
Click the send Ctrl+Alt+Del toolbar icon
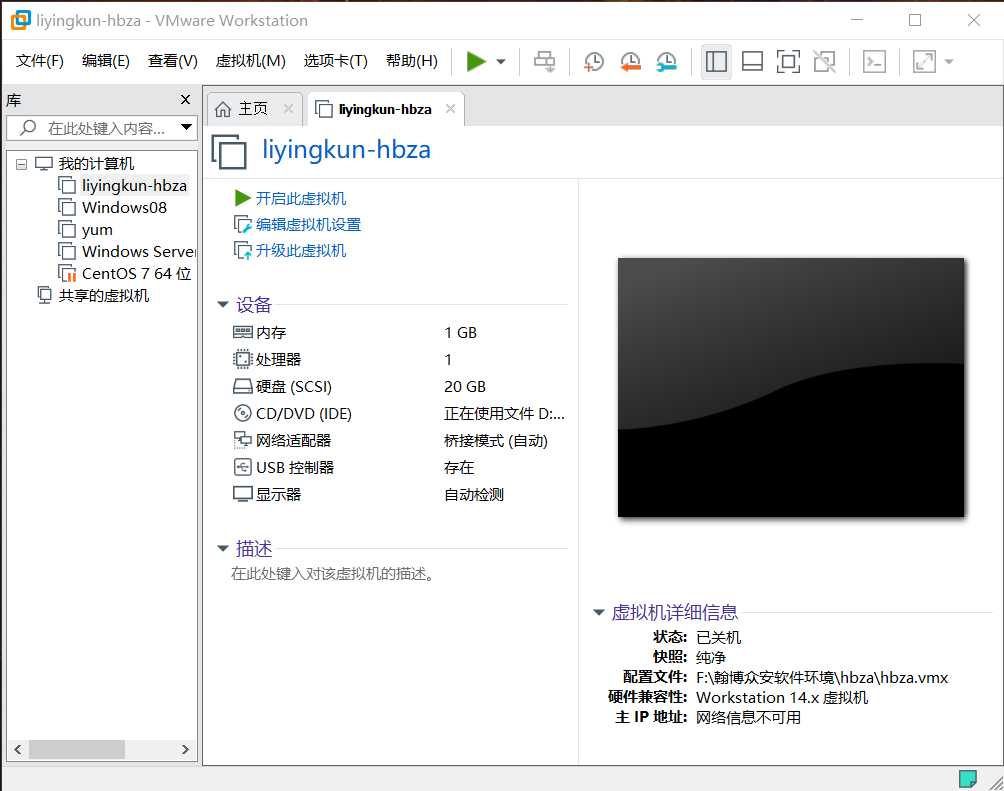click(544, 62)
